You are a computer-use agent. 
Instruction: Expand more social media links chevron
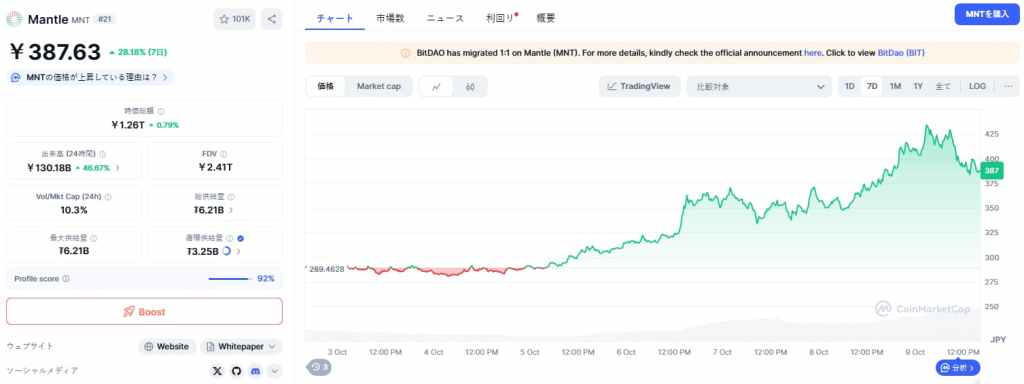tap(275, 371)
